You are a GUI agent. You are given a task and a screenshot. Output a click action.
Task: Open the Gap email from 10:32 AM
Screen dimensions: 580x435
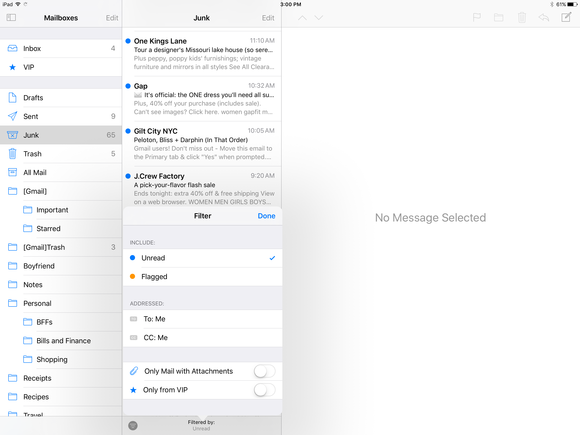click(202, 99)
